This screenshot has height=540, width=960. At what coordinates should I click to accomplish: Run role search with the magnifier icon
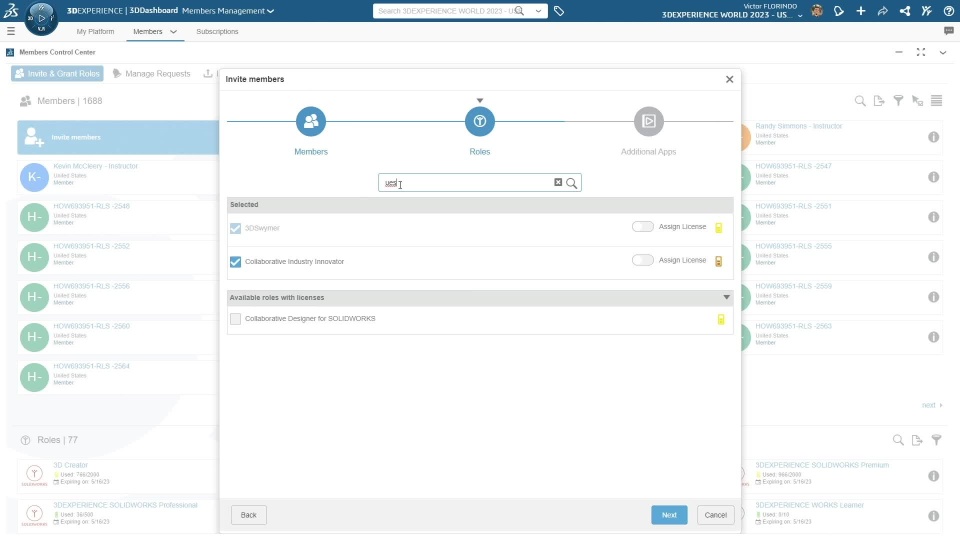(571, 183)
